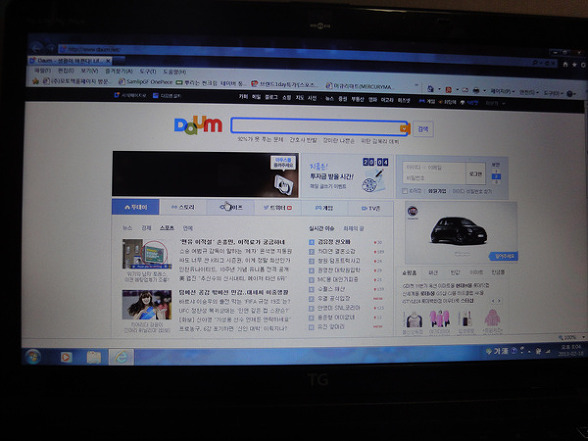Screen dimensions: 588x441
Task: Open the 도구(O) dropdown in the command bar
Action: click(553, 93)
